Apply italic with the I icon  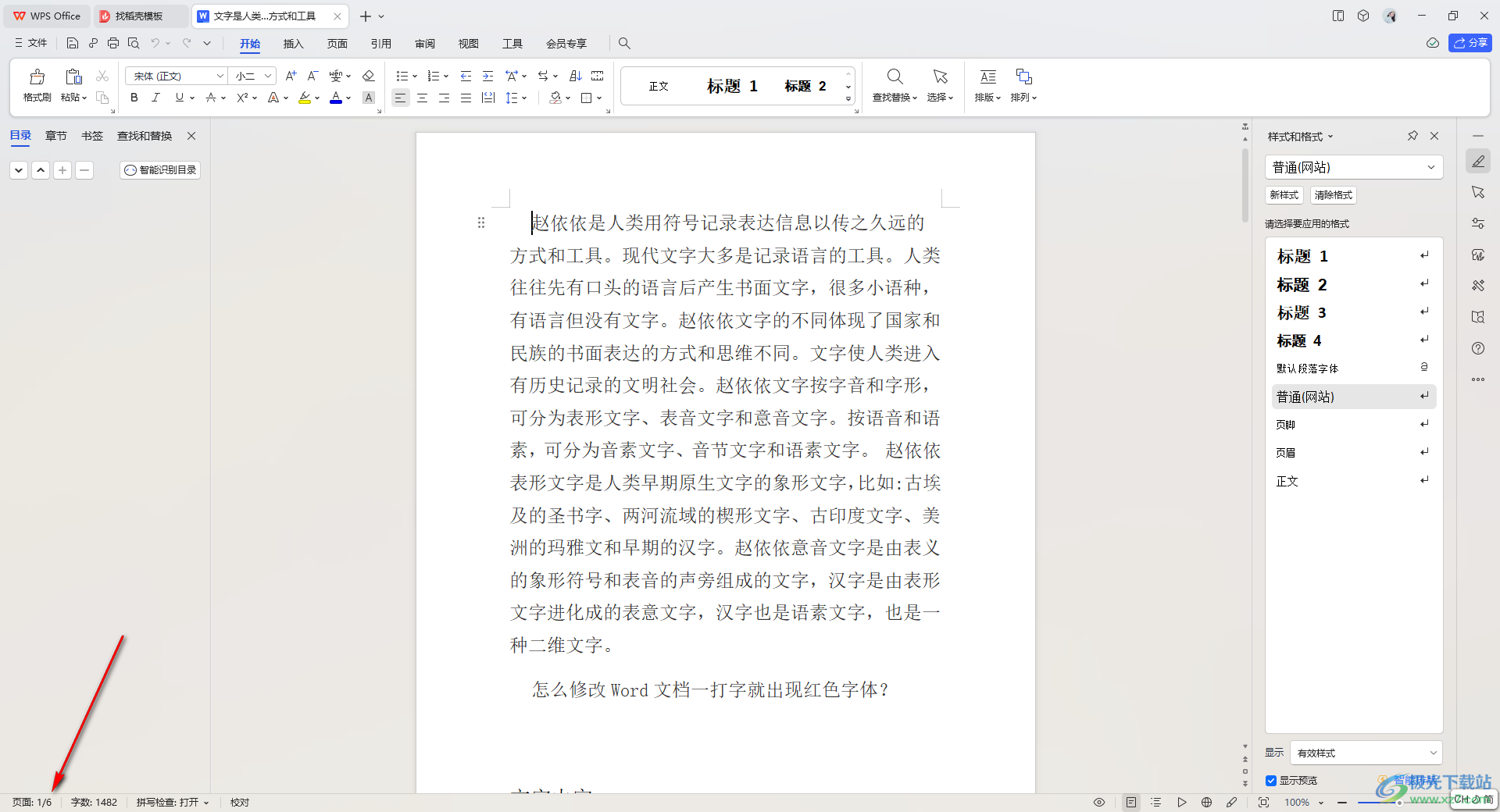coord(155,98)
